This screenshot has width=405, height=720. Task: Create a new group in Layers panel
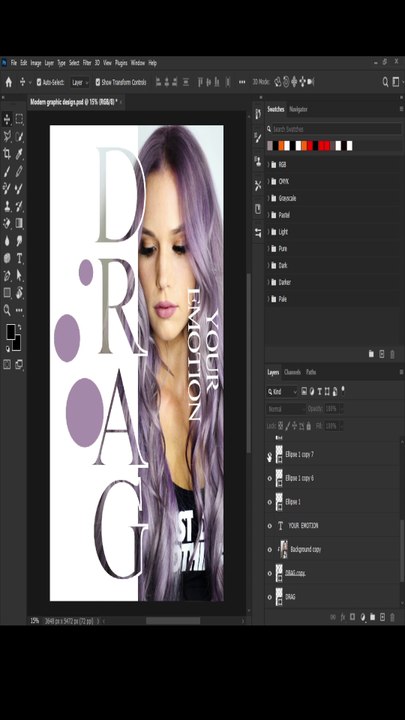click(x=372, y=617)
